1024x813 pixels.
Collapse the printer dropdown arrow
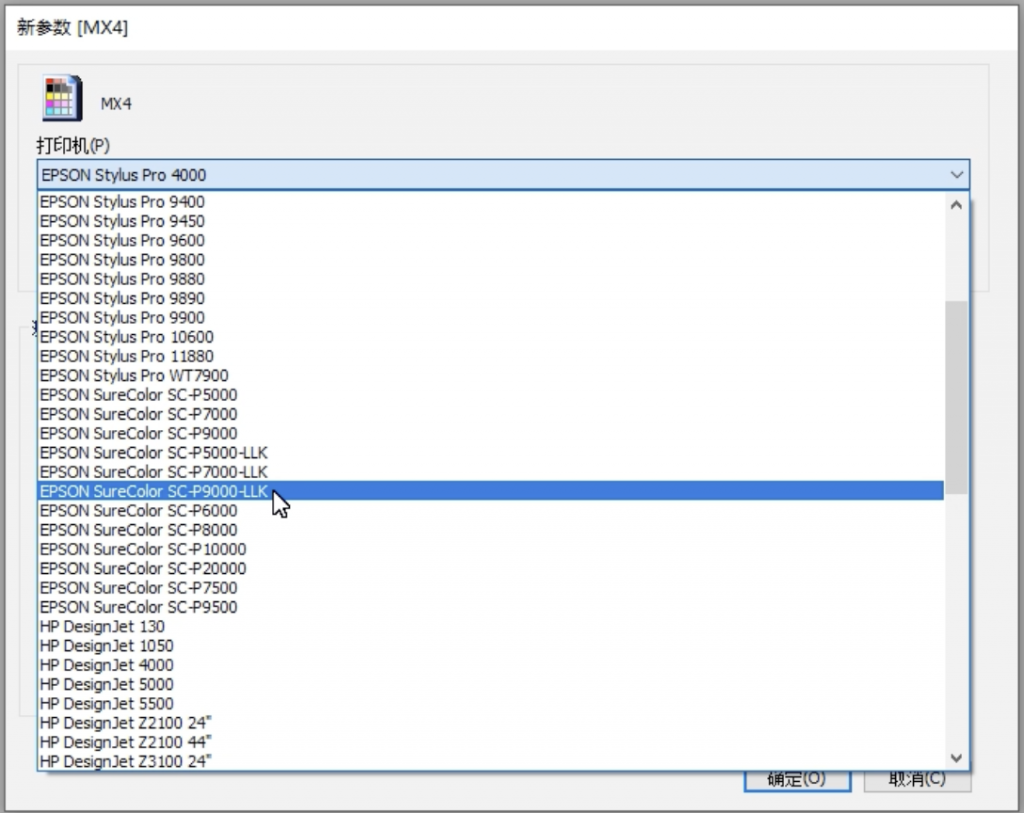(957, 175)
